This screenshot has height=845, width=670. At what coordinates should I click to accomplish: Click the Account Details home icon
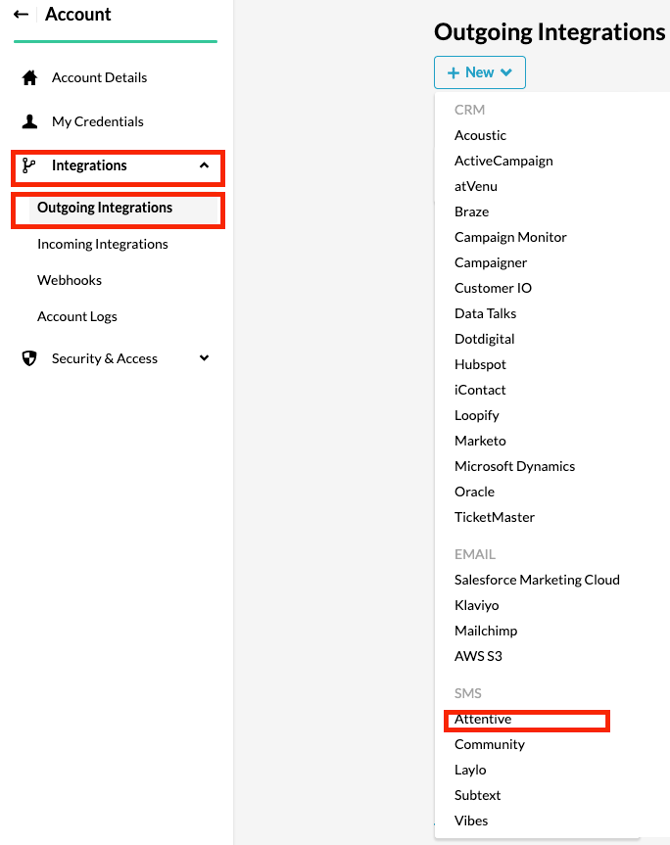(30, 78)
